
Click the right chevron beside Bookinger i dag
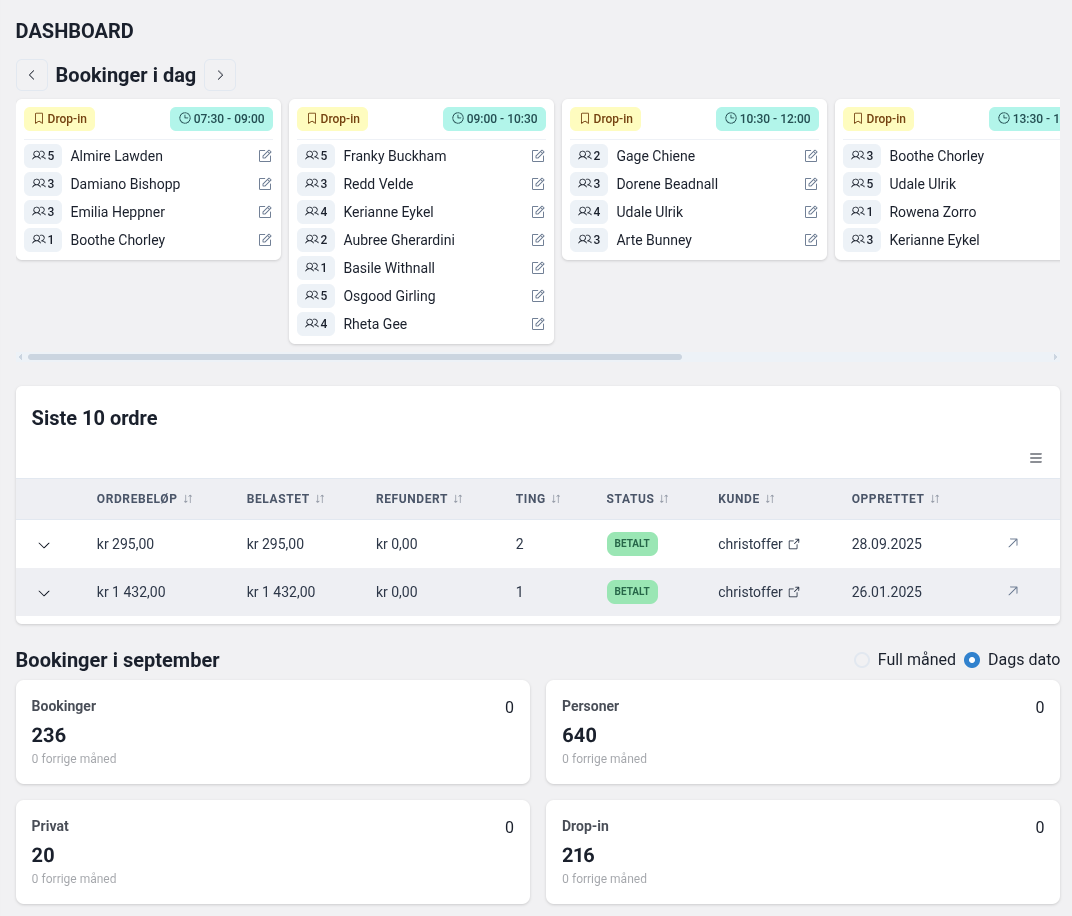[220, 75]
